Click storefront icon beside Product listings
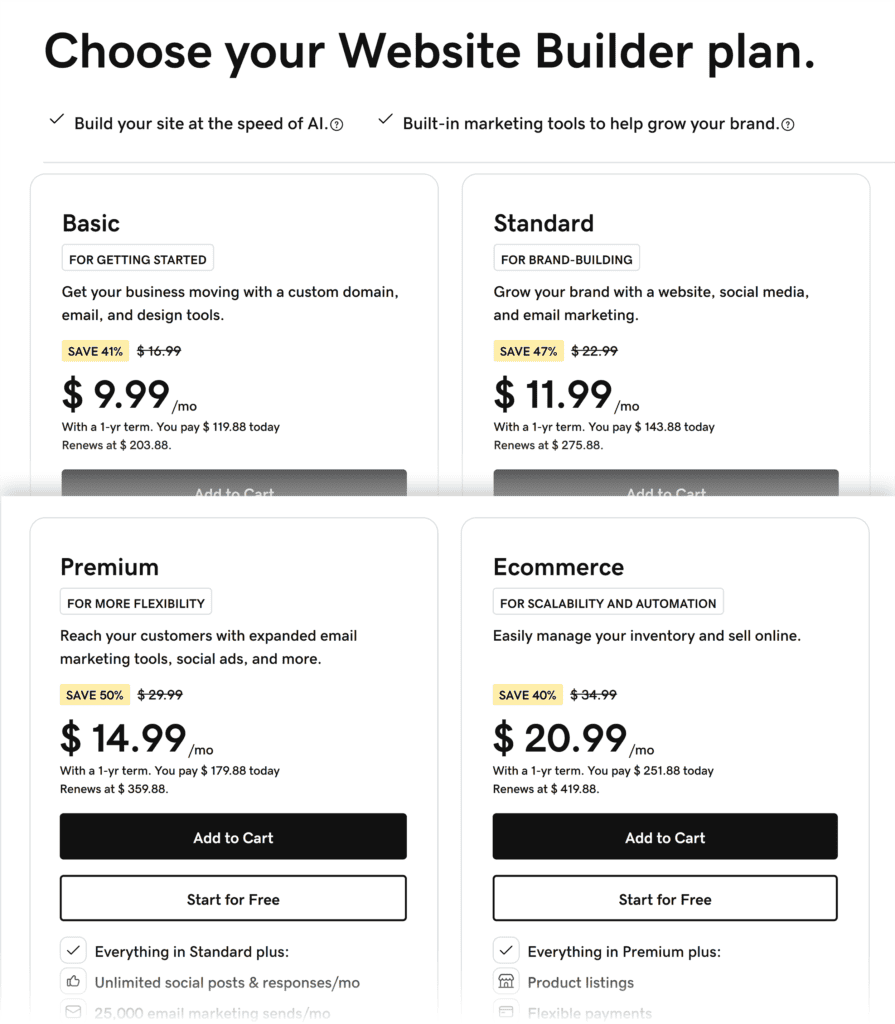The height and width of the screenshot is (1024, 895). point(506,982)
